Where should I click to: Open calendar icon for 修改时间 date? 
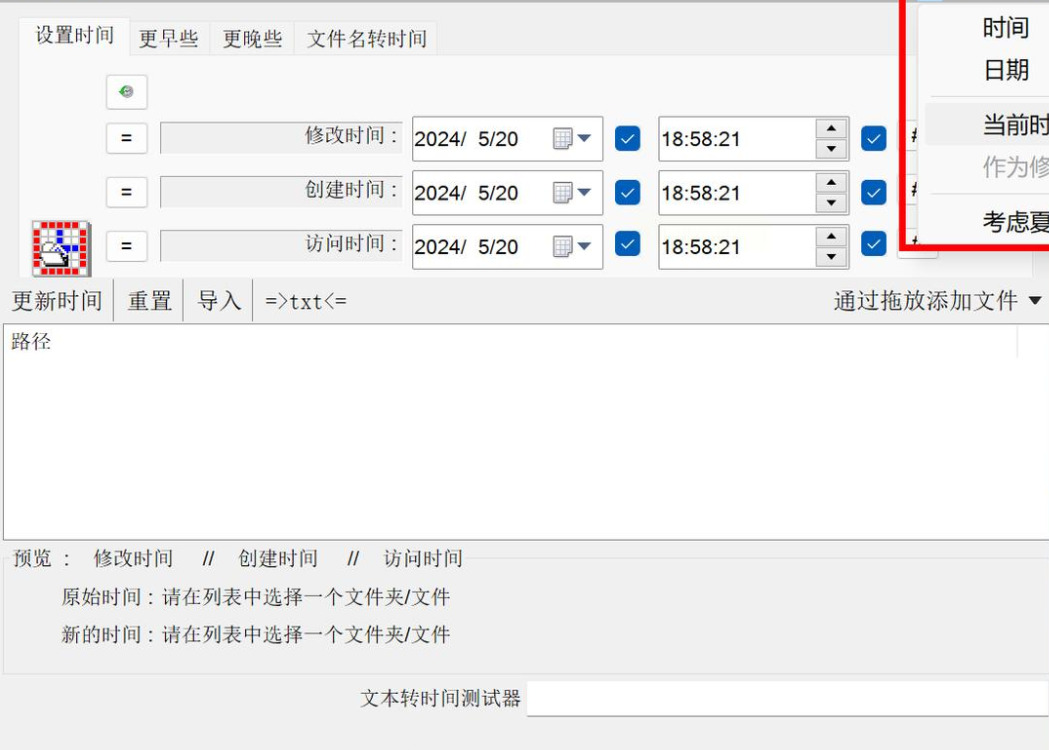click(x=572, y=138)
